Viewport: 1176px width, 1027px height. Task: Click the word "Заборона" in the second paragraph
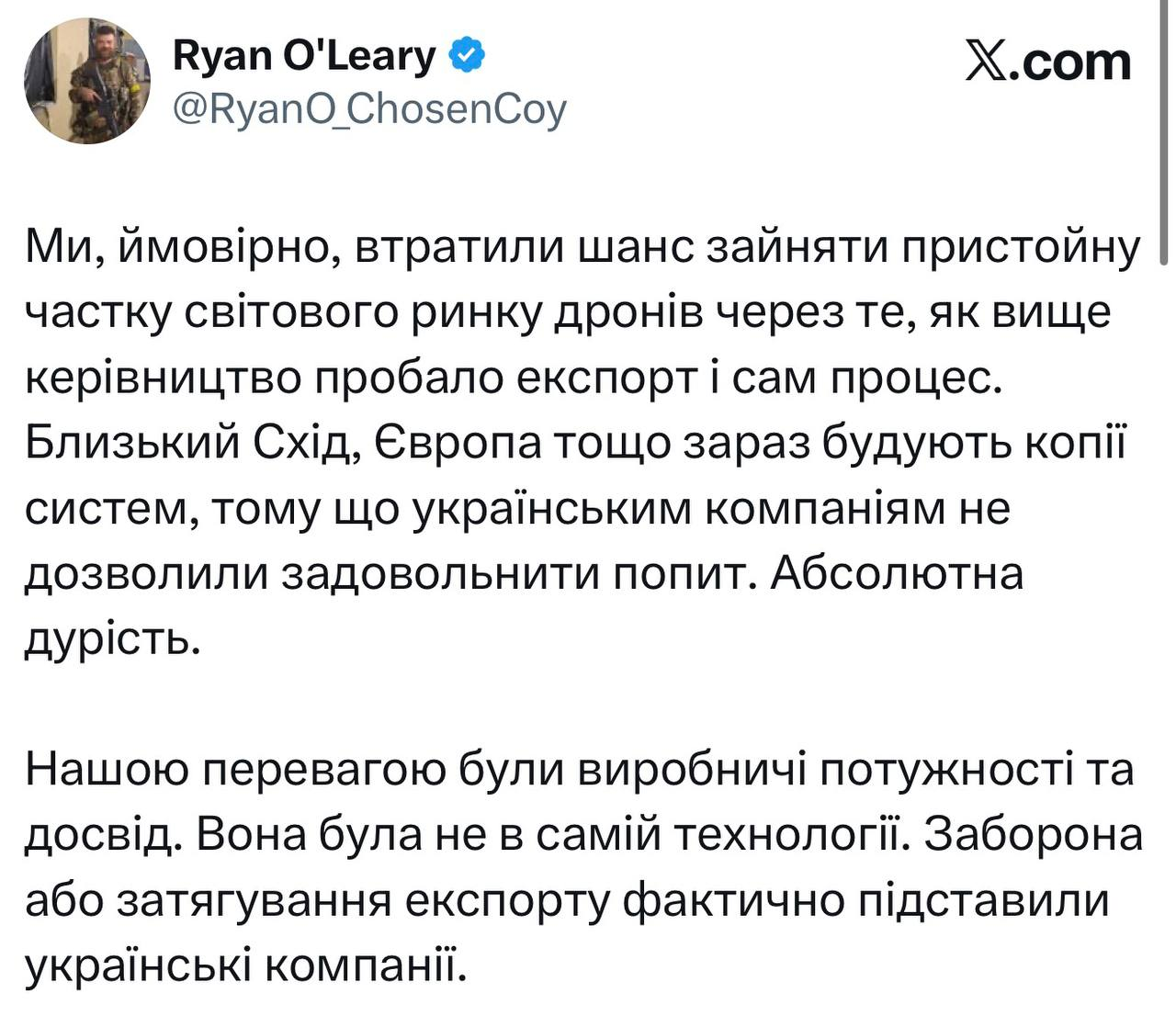[1033, 834]
